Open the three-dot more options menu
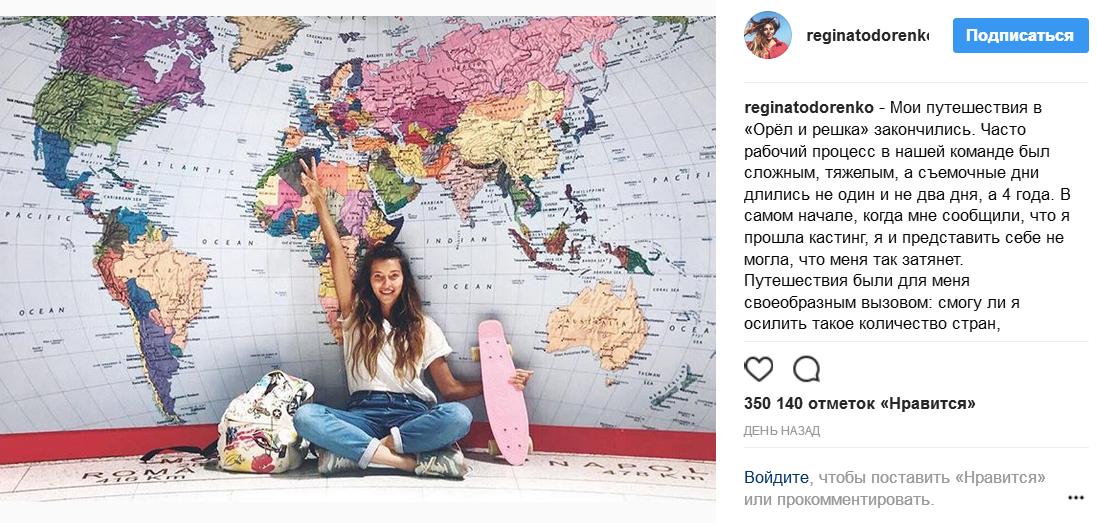 [x=1076, y=498]
